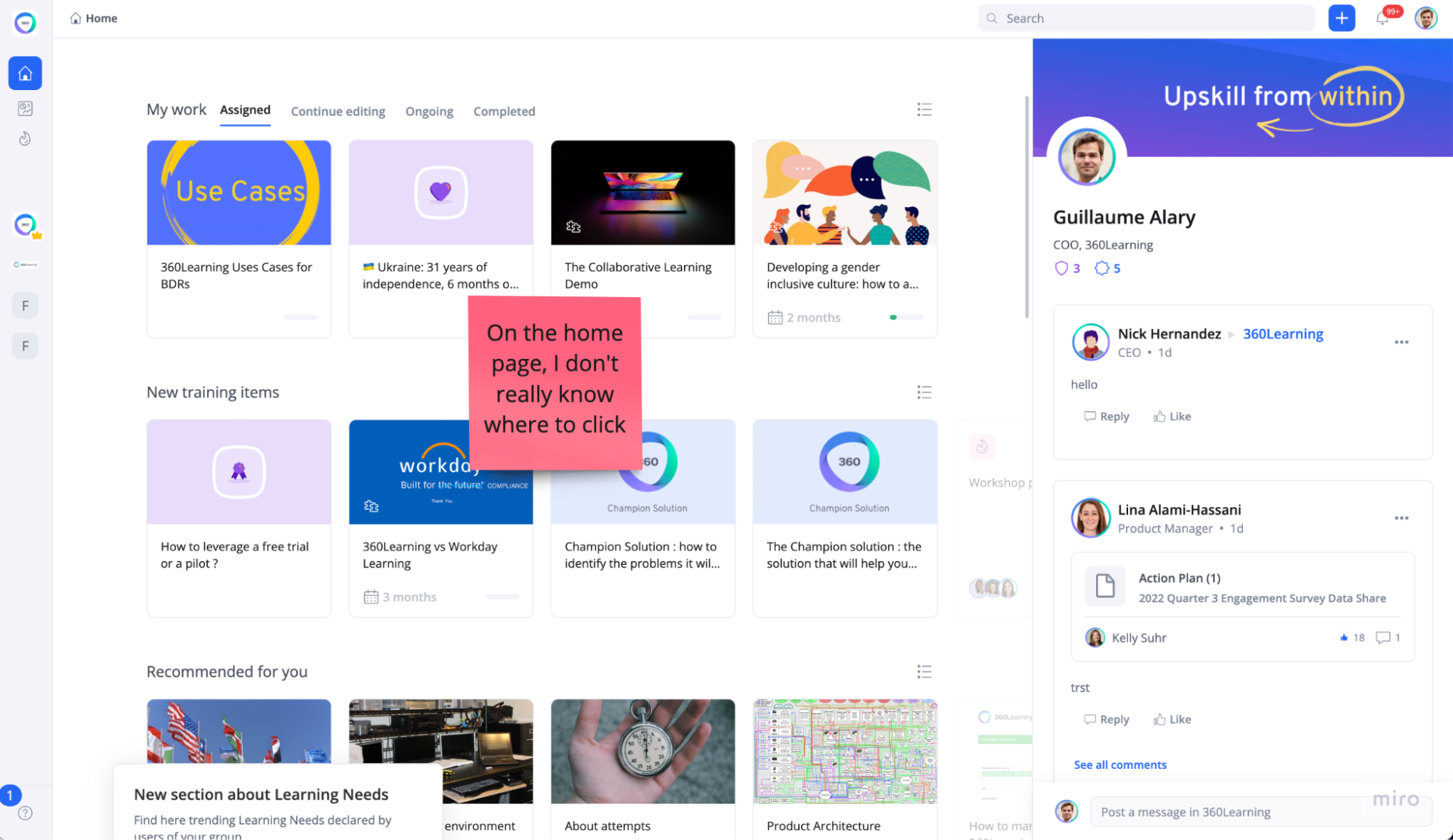
Task: Click the blue plus create button
Action: 1341,18
